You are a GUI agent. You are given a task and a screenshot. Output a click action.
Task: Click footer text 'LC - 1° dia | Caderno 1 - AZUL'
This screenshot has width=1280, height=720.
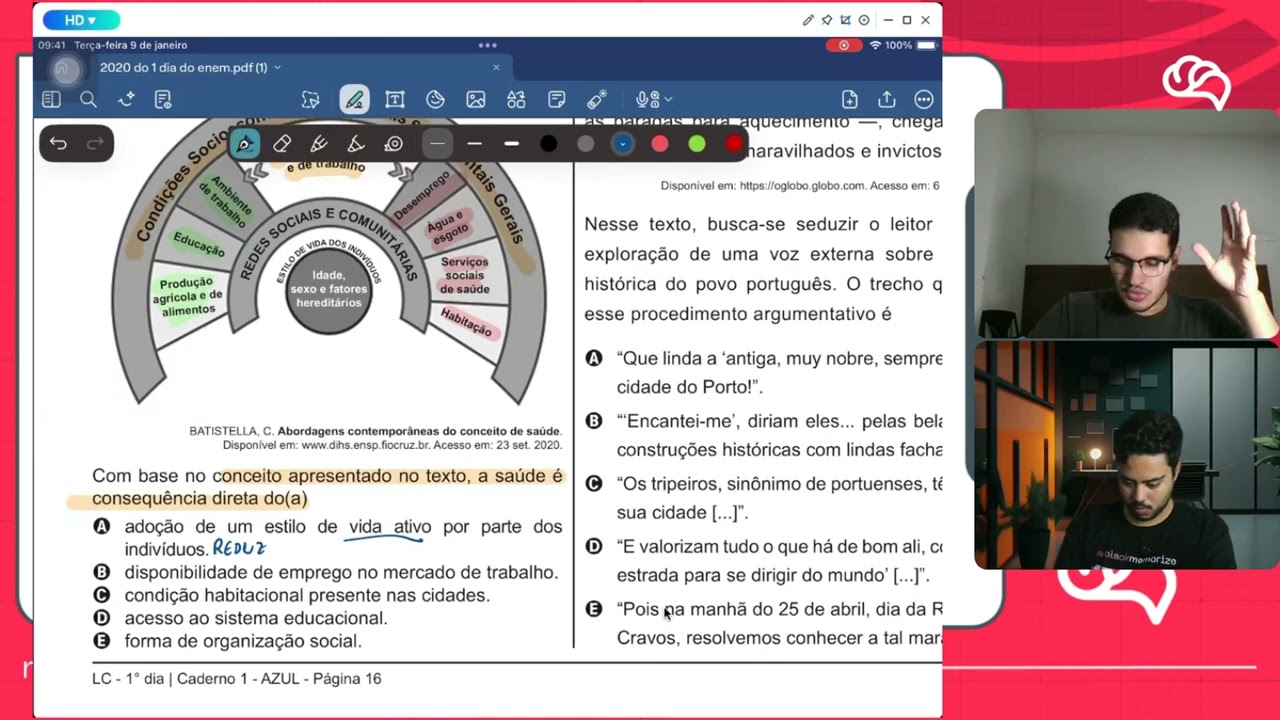[200, 679]
